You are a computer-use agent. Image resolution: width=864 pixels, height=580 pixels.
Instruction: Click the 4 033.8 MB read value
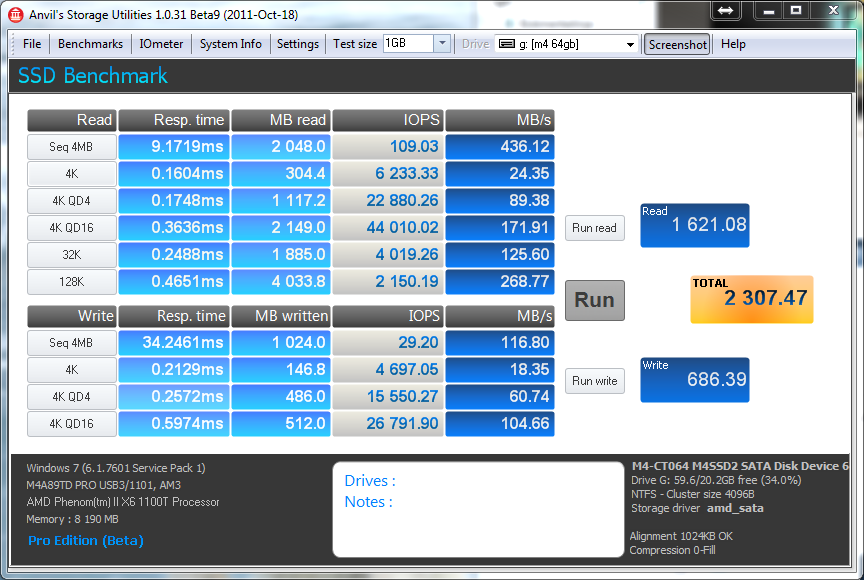[x=280, y=281]
